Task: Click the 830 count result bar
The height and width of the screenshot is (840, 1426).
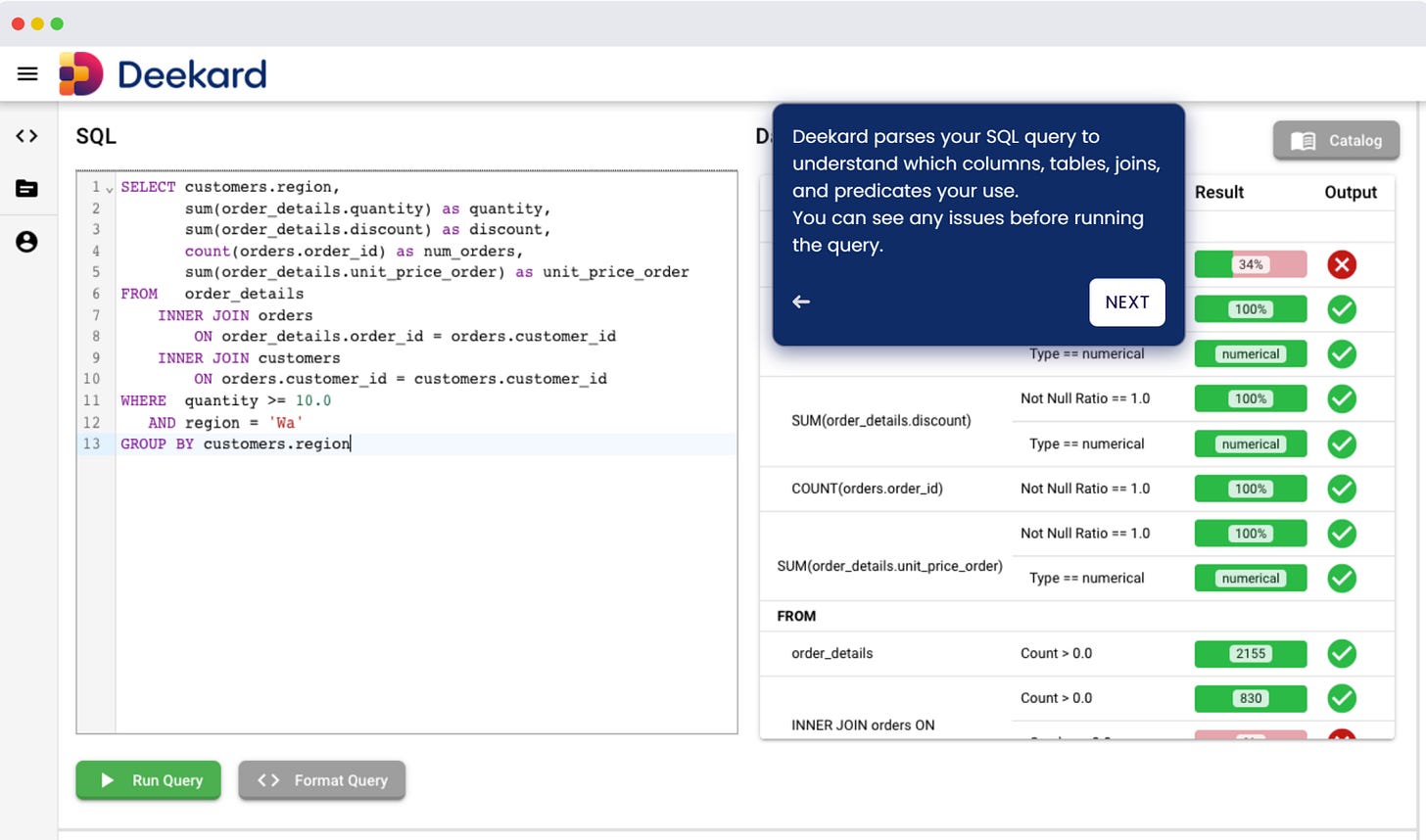Action: point(1251,698)
